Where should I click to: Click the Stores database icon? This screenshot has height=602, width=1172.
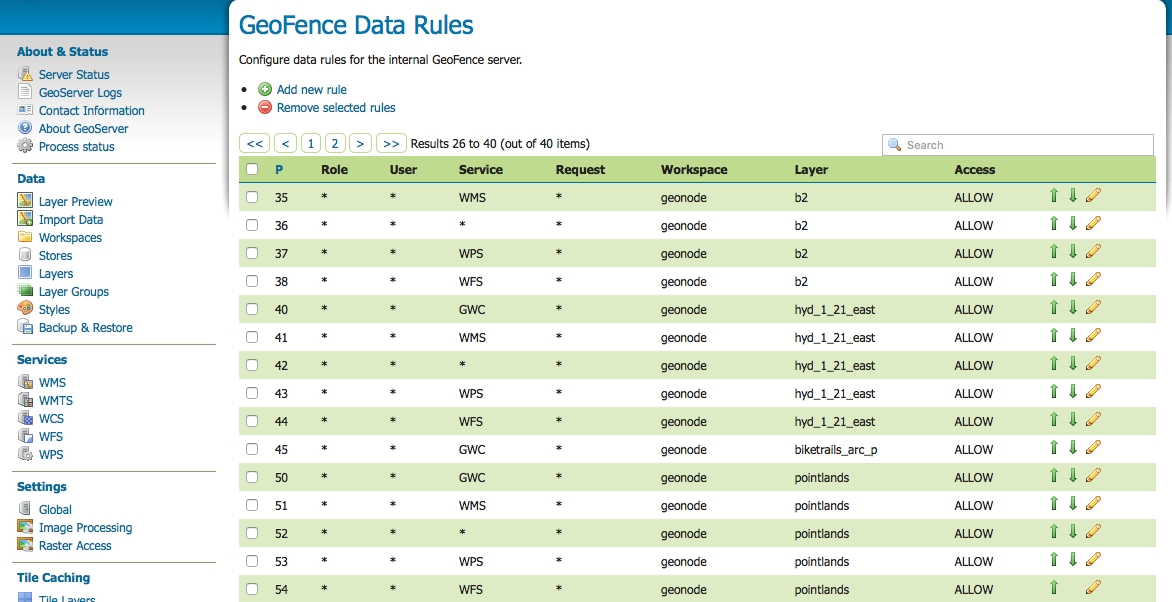click(25, 255)
